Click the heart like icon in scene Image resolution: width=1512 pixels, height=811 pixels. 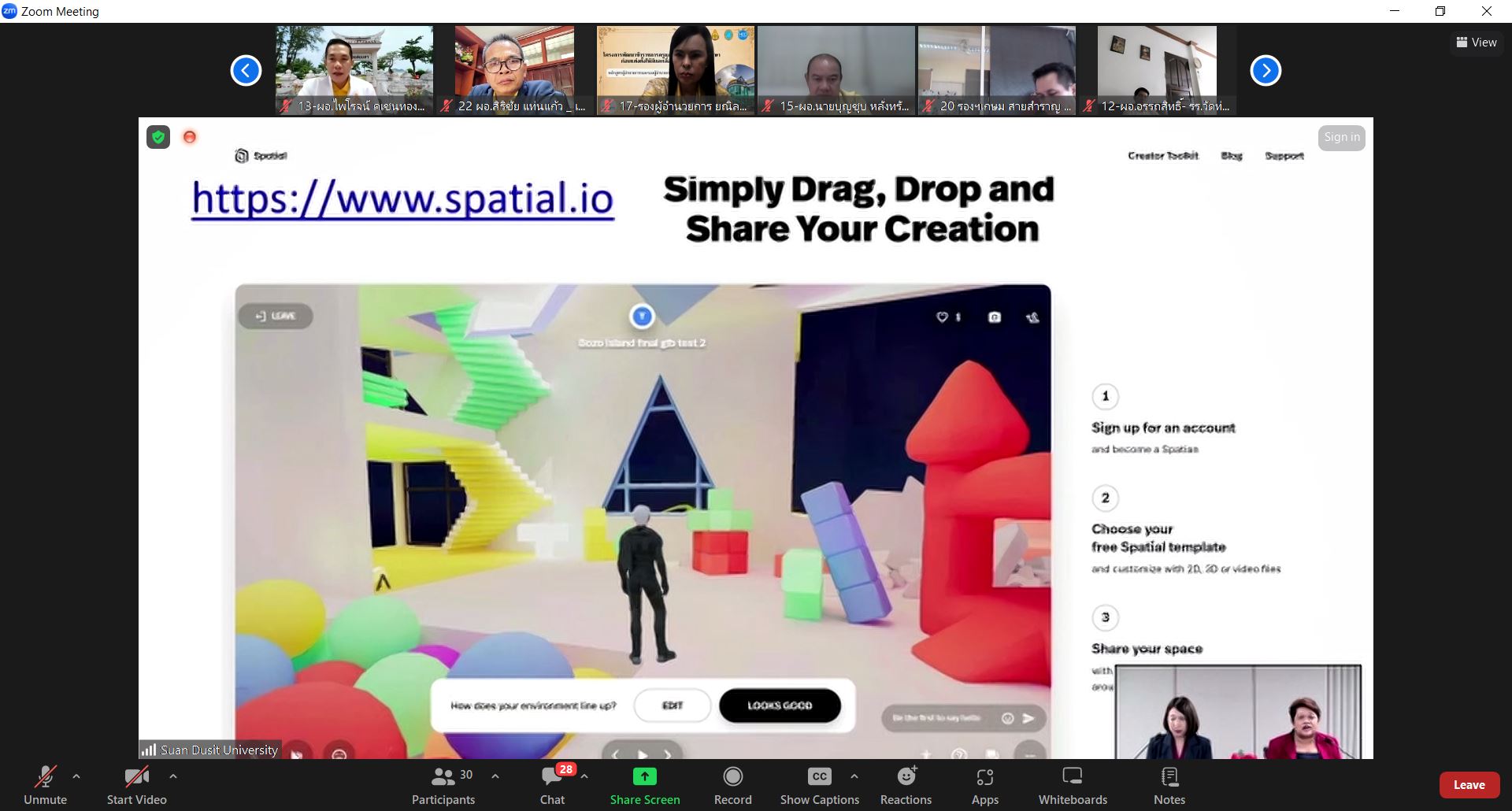942,317
